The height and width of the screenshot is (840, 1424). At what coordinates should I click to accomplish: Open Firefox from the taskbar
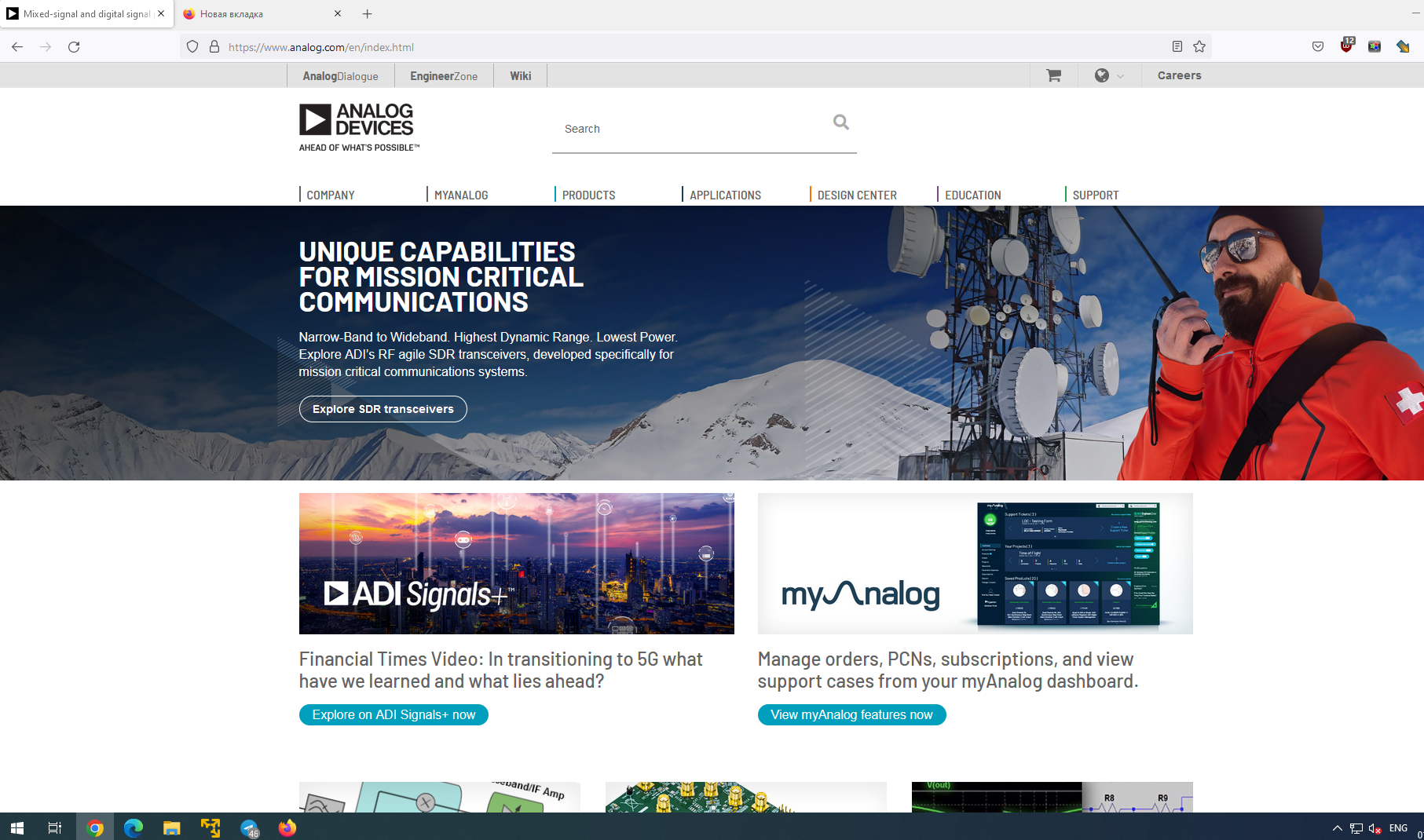287,827
